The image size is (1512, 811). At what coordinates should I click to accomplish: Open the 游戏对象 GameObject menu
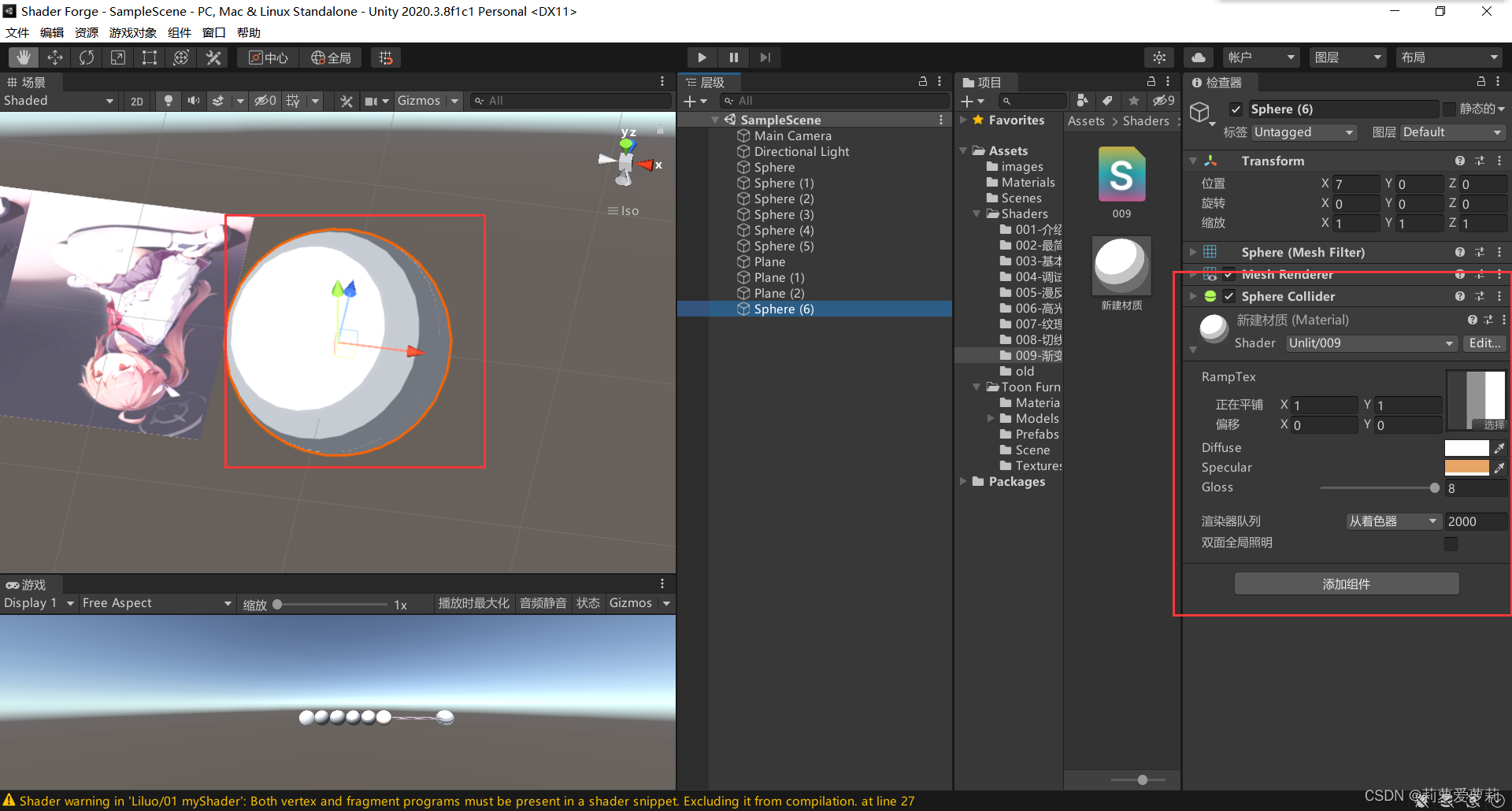132,32
